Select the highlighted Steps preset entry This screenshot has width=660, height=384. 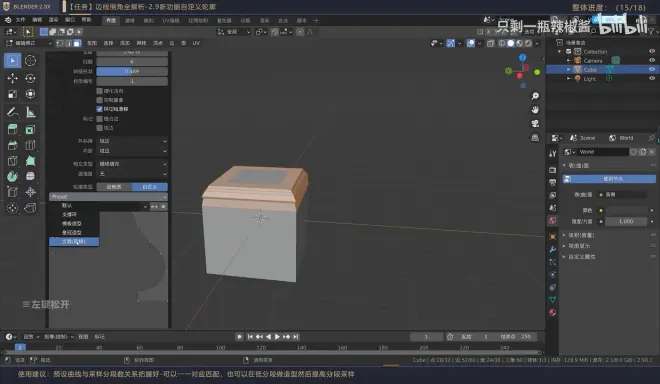pyautogui.click(x=74, y=242)
